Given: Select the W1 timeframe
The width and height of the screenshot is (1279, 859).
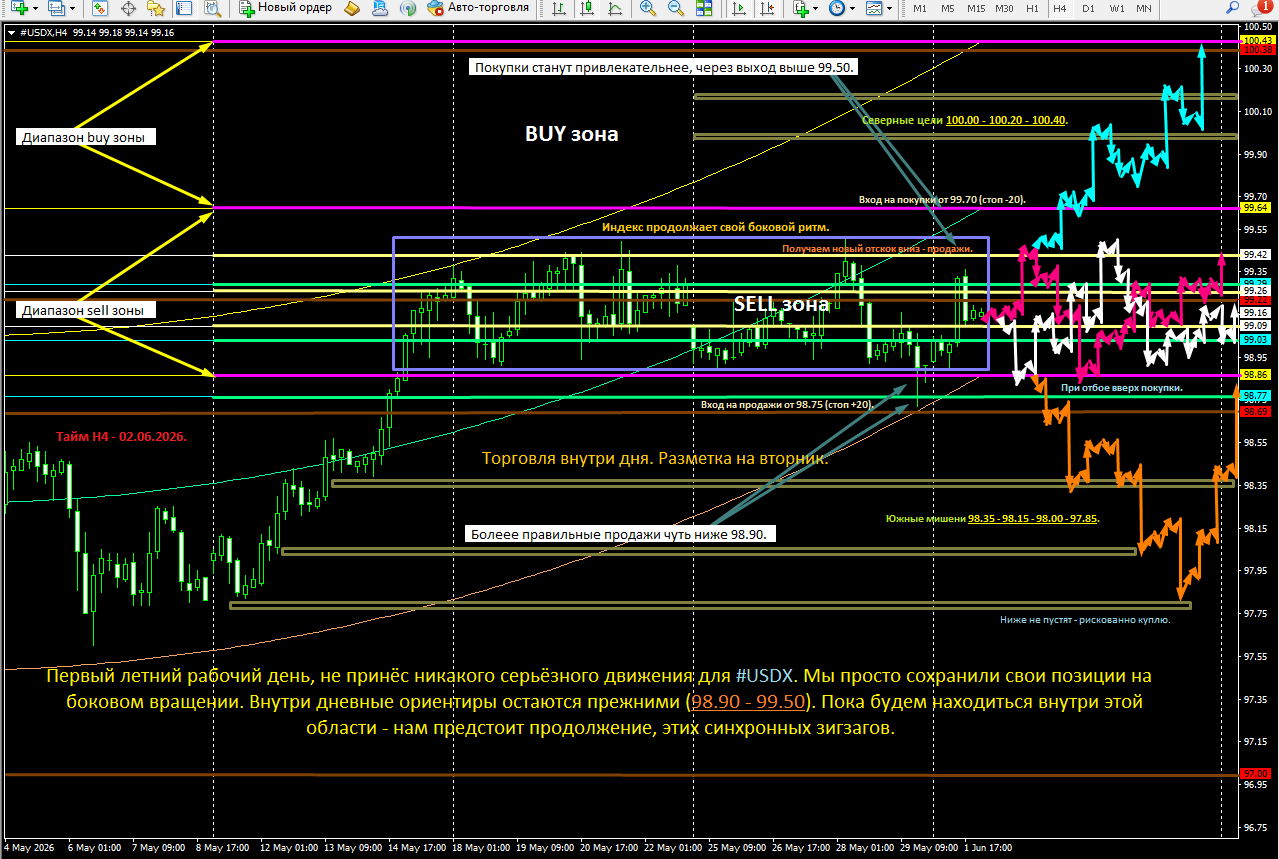Looking at the screenshot, I should pyautogui.click(x=1116, y=8).
